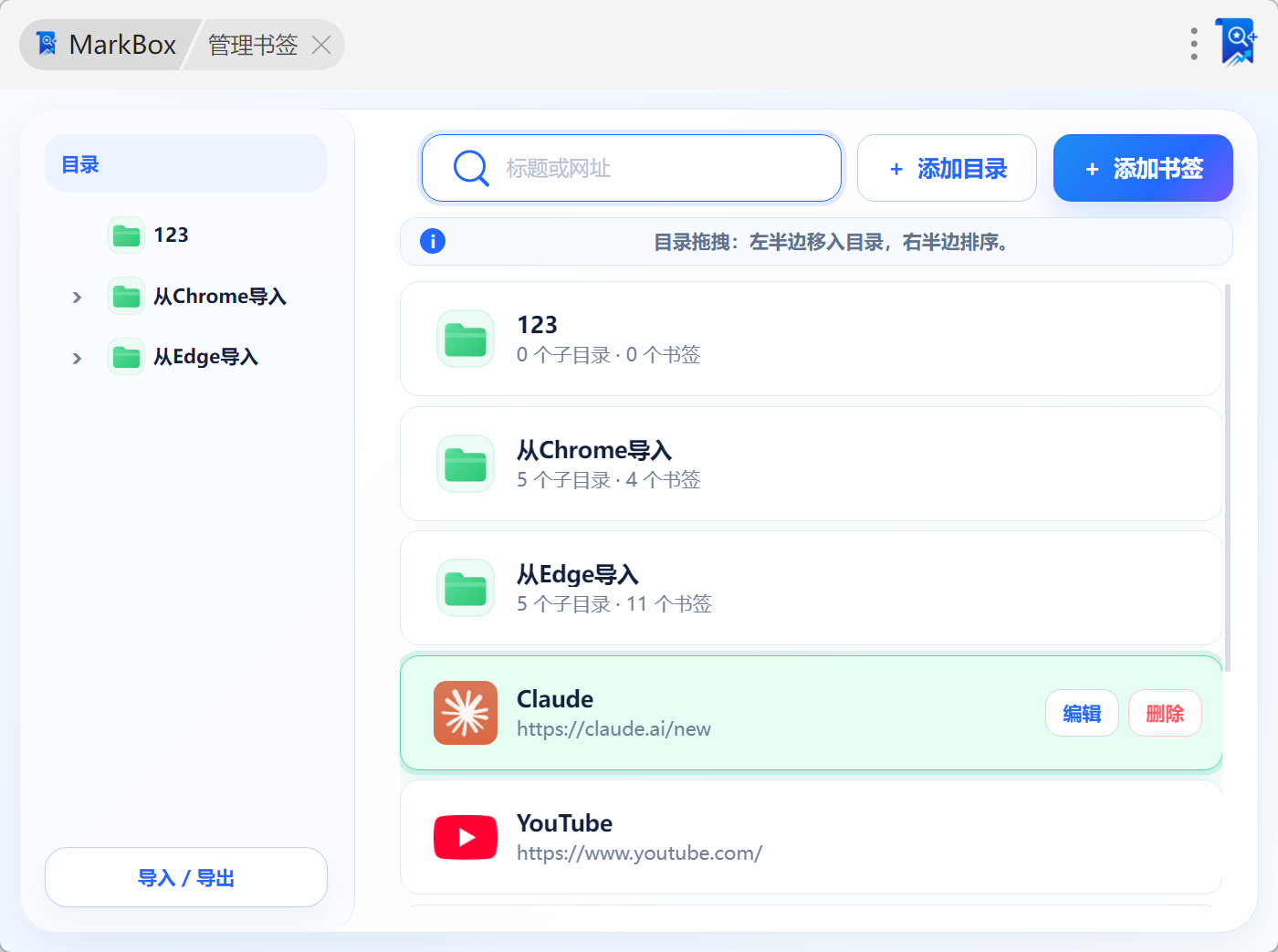Image resolution: width=1278 pixels, height=952 pixels.
Task: Click the '0 个子目录 · 0 个书签' count text
Action: point(609,355)
